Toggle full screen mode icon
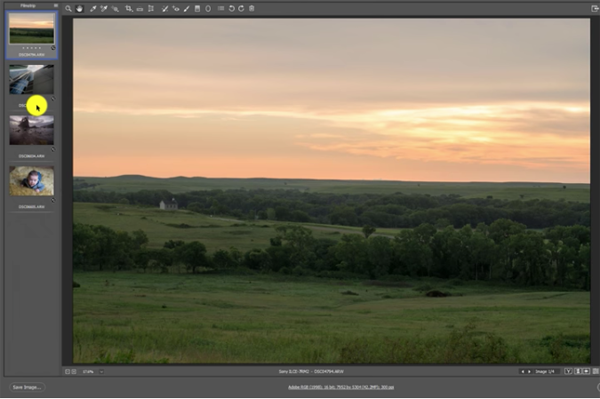The height and width of the screenshot is (399, 600). click(x=594, y=8)
